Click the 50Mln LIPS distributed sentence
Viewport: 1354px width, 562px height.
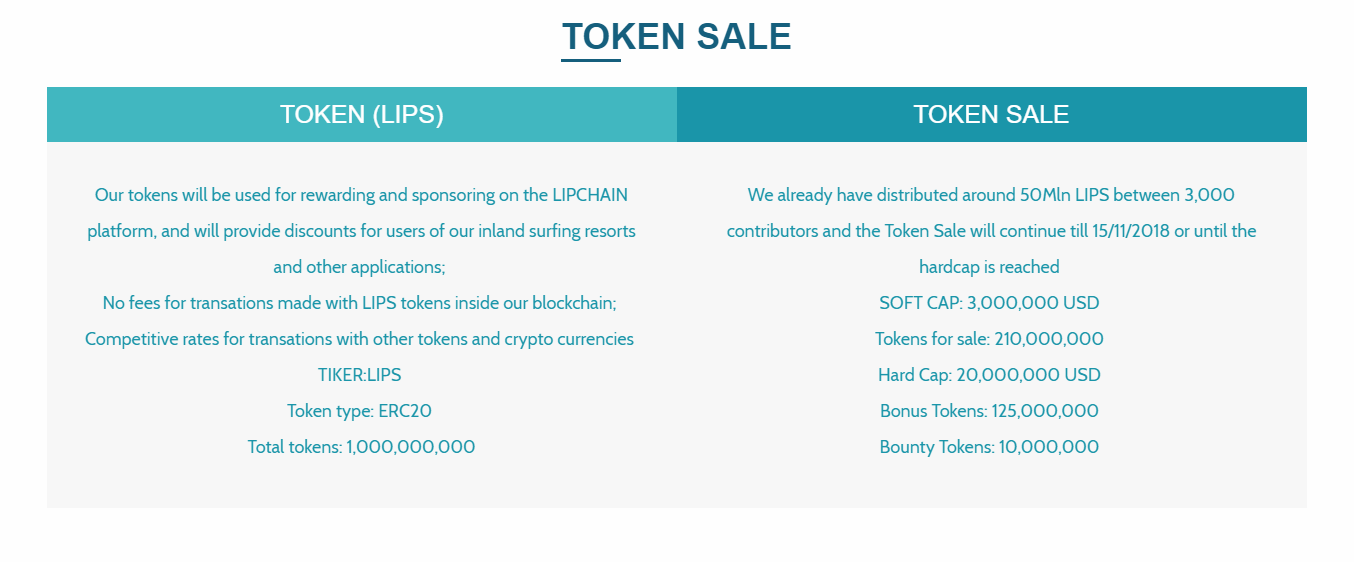click(x=991, y=195)
